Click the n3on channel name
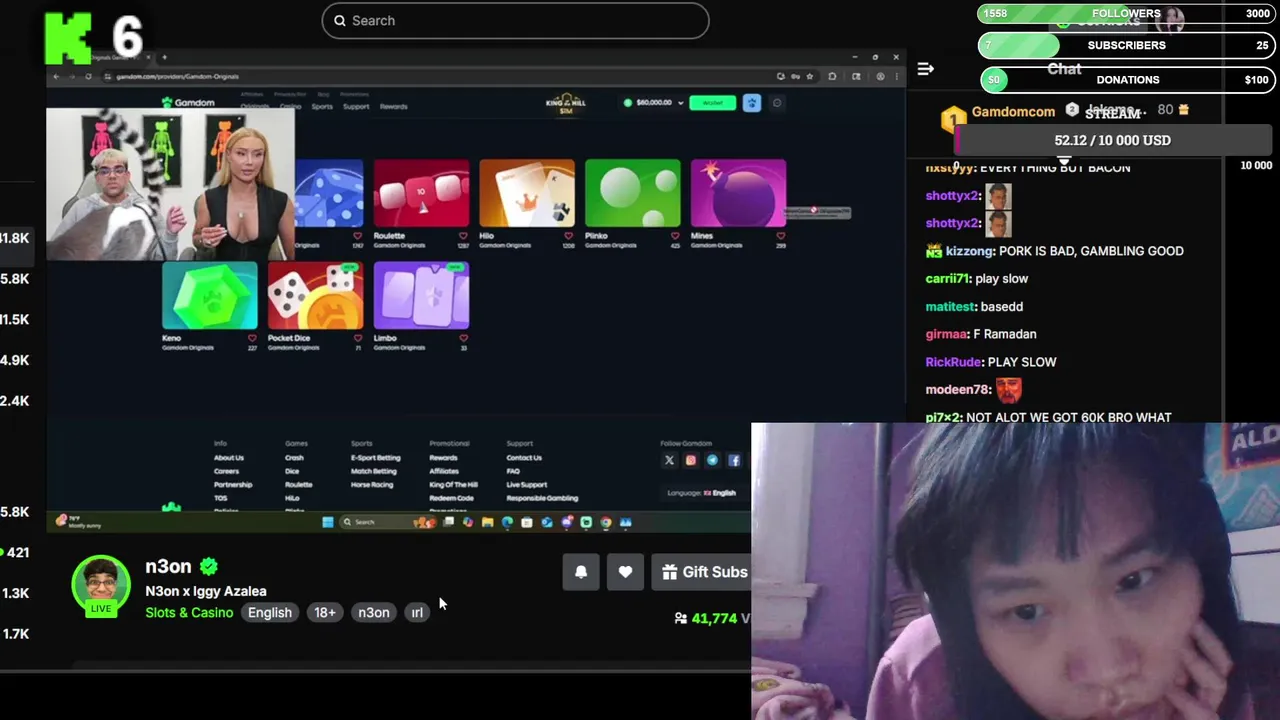 tap(168, 566)
